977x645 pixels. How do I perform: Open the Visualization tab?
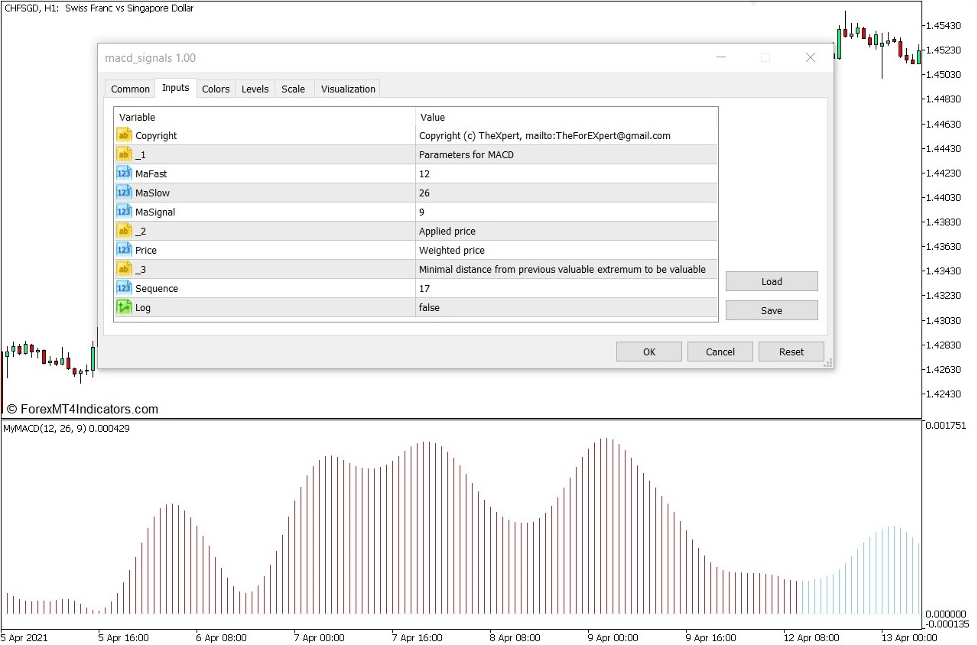tap(348, 89)
